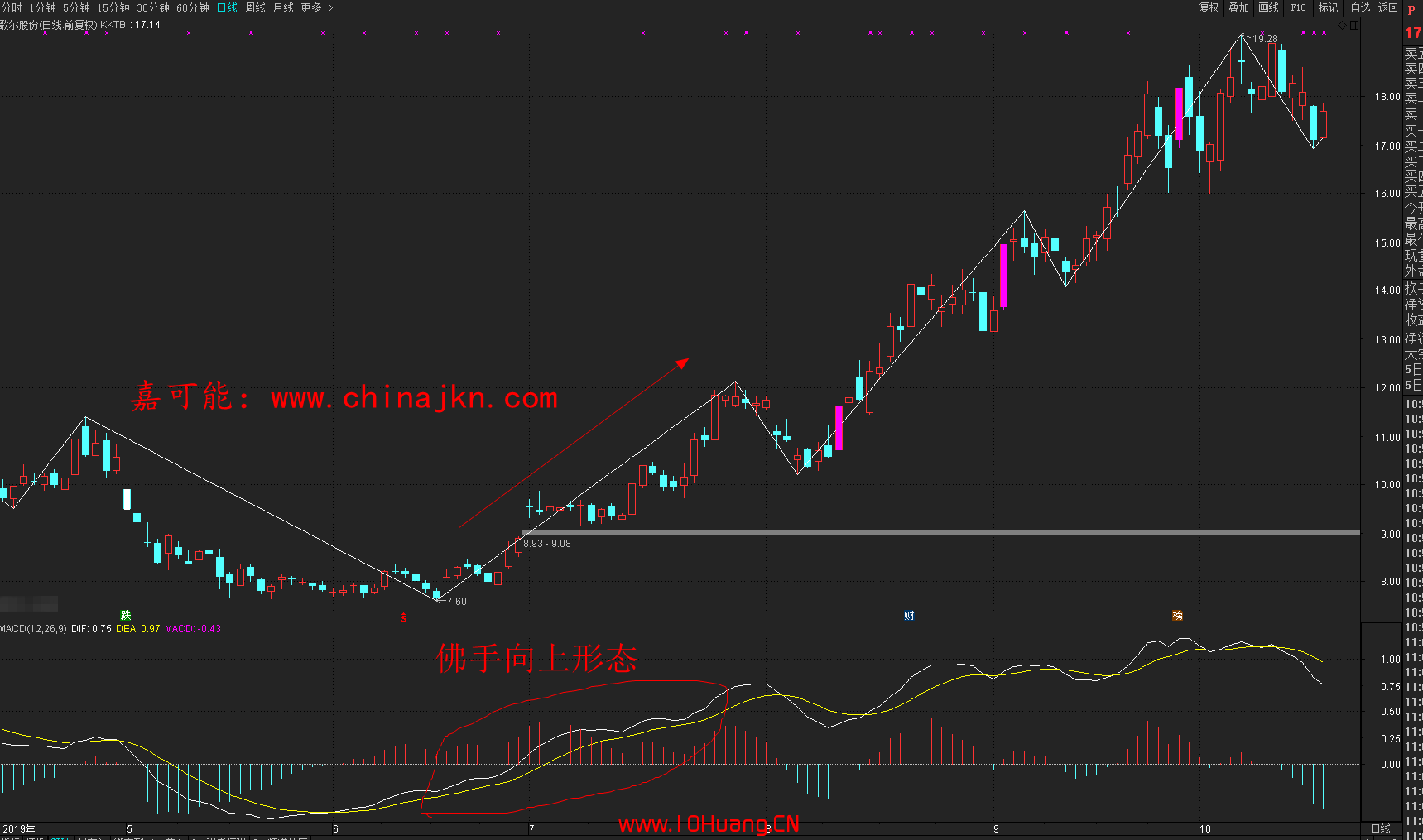Activate the 画线 drawing tools
Image resolution: width=1423 pixels, height=840 pixels.
coord(1268,7)
